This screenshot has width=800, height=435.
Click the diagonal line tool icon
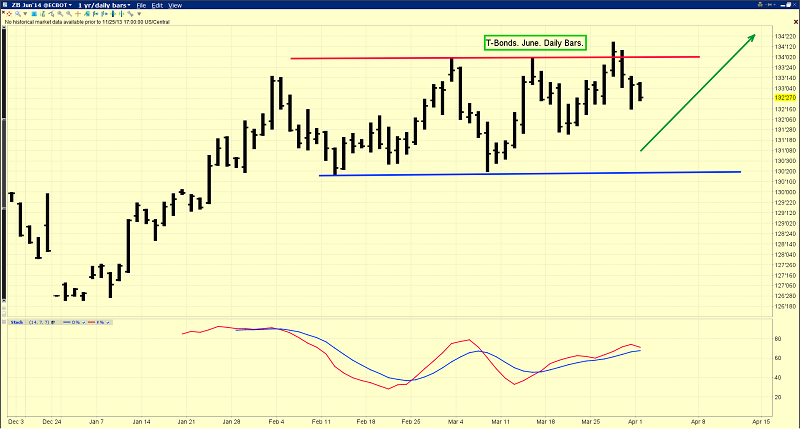(130, 14)
